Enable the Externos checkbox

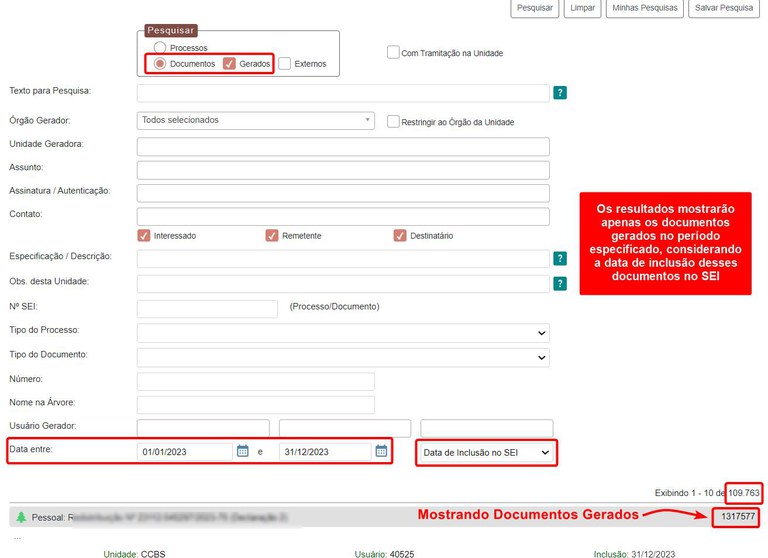[x=285, y=63]
